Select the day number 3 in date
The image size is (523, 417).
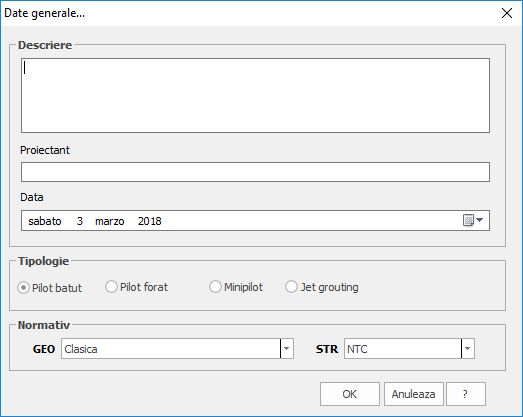click(80, 221)
